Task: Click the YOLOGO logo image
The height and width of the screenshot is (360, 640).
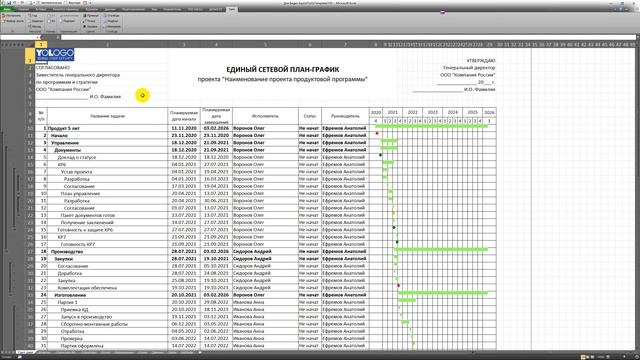Action: [55, 54]
